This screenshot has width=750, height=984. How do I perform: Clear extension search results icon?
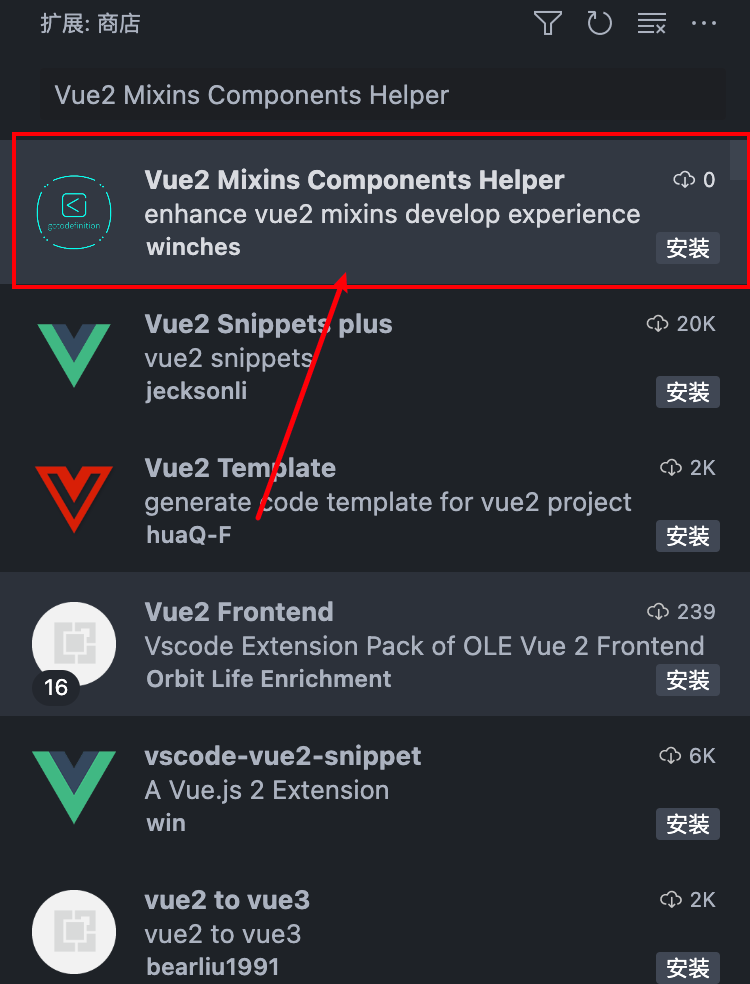[651, 23]
